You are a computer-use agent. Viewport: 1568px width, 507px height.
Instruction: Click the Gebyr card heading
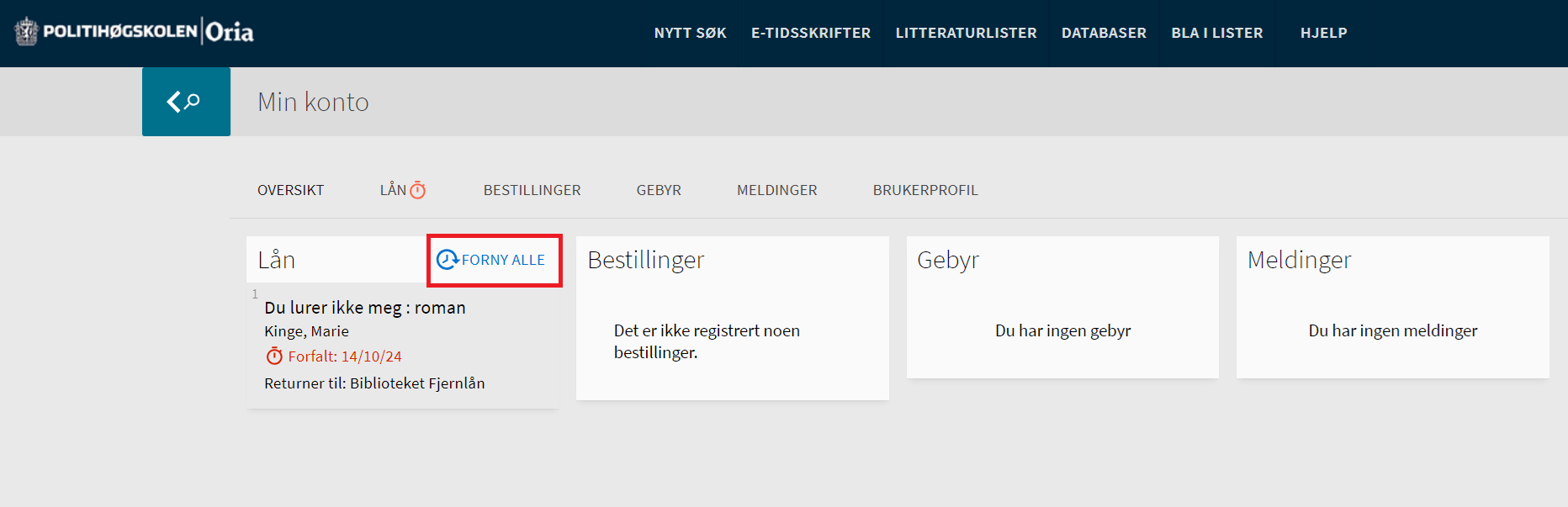click(948, 261)
